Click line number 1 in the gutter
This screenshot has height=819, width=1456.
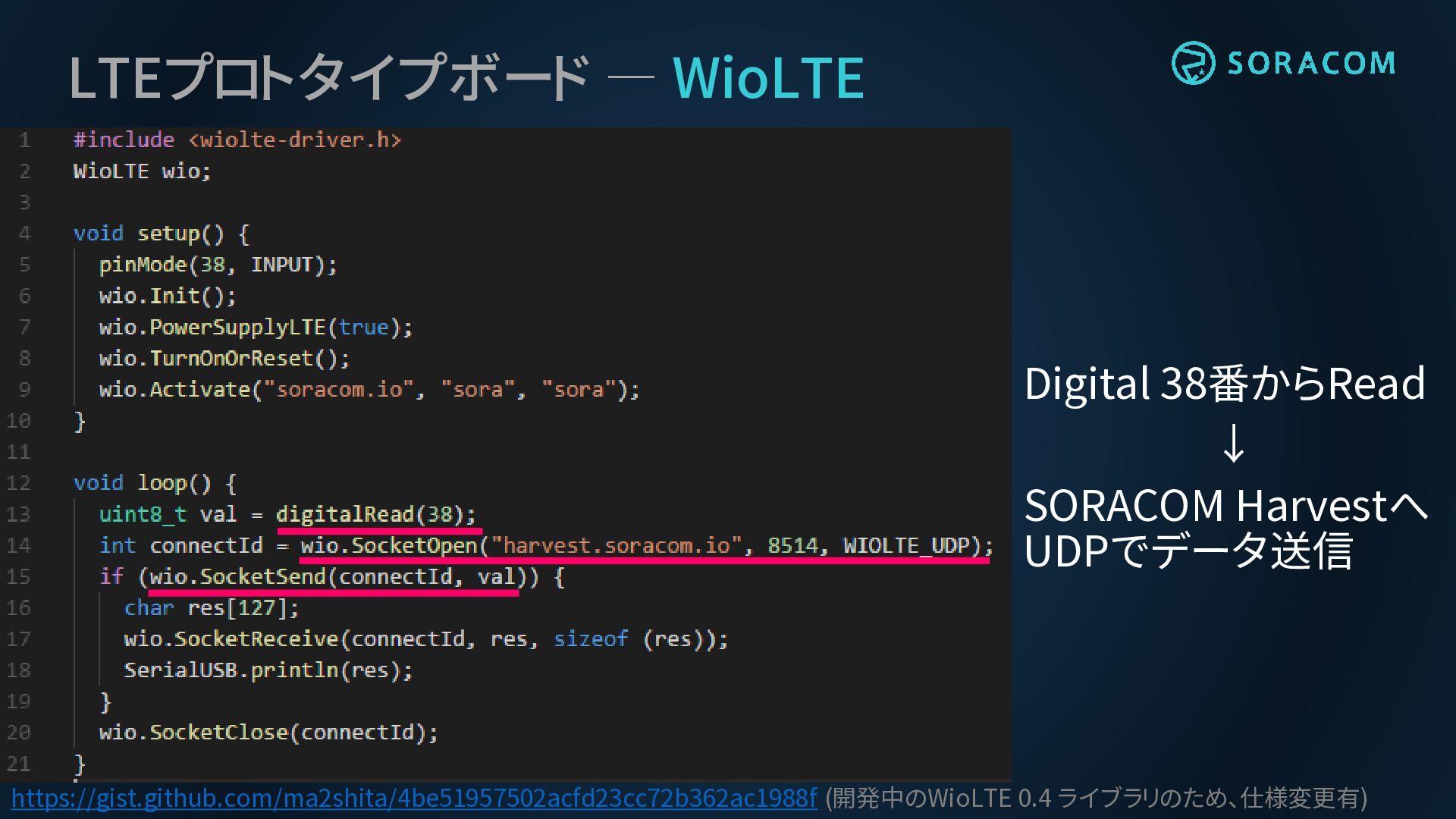(24, 140)
